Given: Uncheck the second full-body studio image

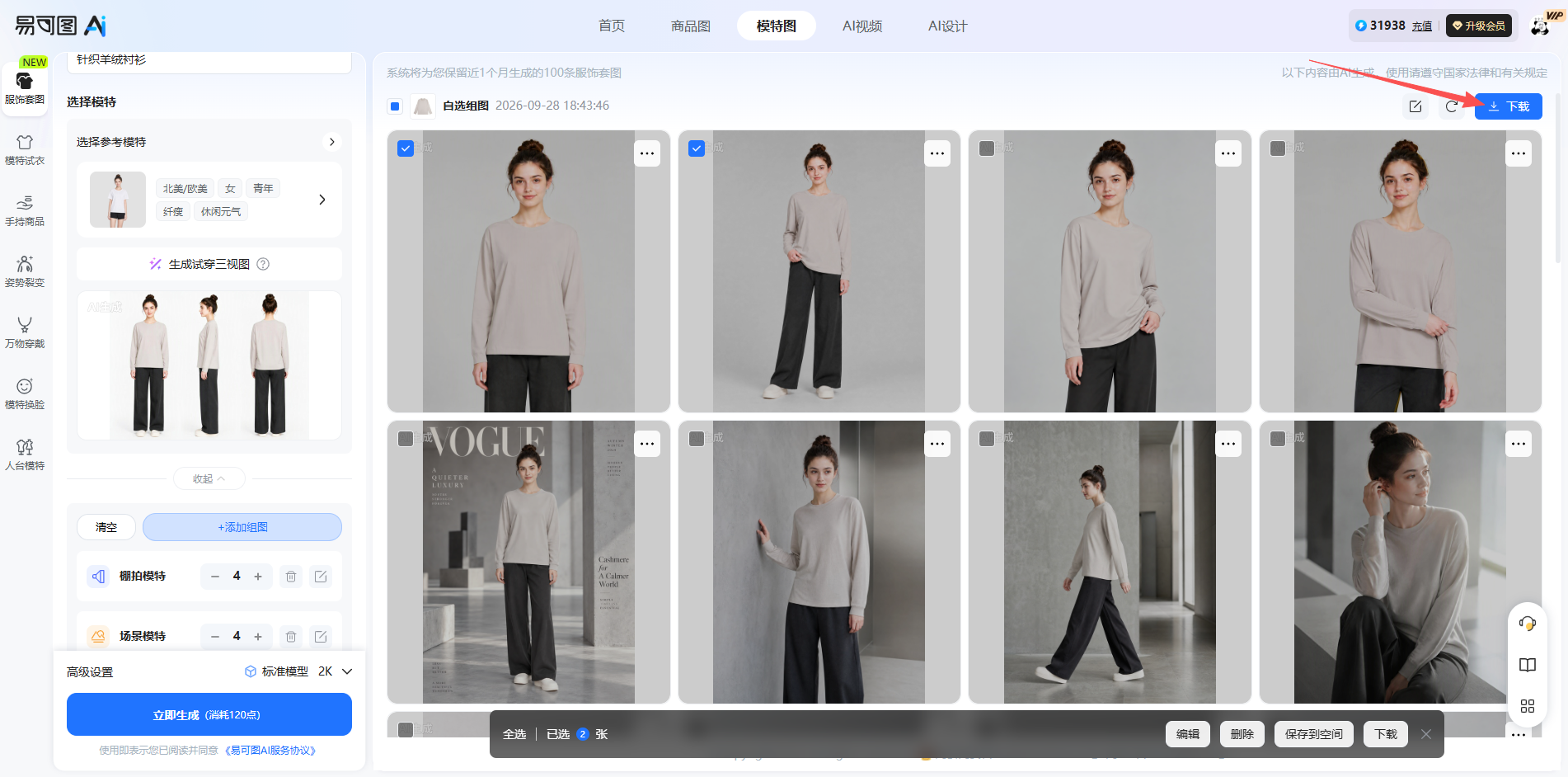Looking at the screenshot, I should tap(697, 148).
